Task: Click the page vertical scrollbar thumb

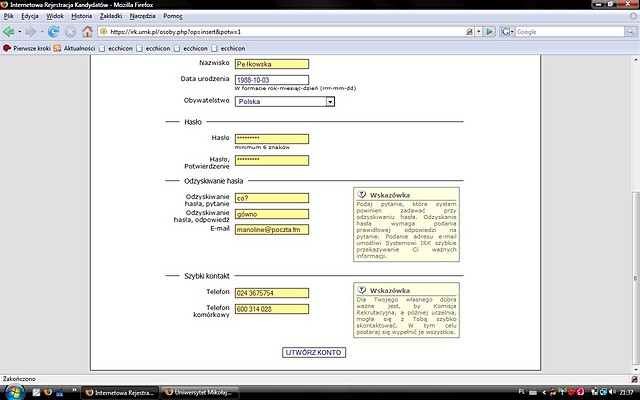Action: point(635,280)
